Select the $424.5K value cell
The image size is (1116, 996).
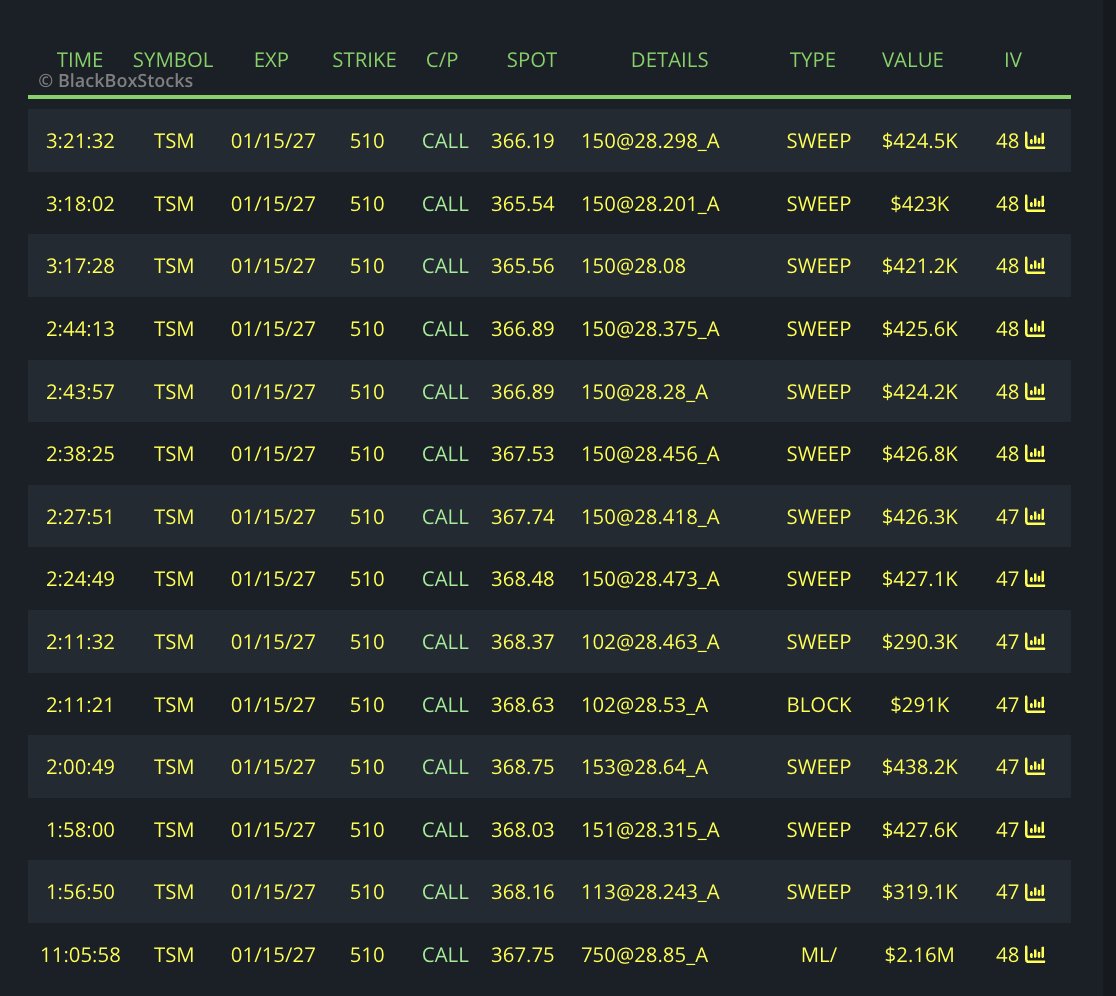pyautogui.click(x=920, y=141)
